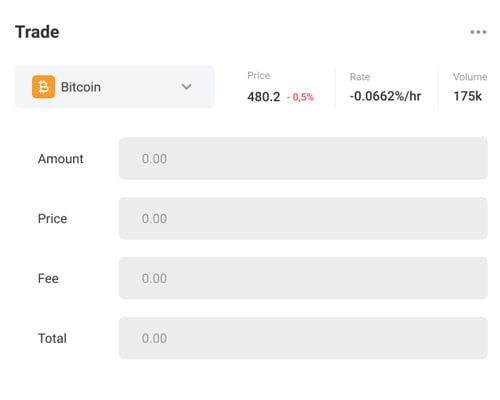The image size is (500, 400).
Task: Focus the Amount input field
Action: [x=303, y=159]
